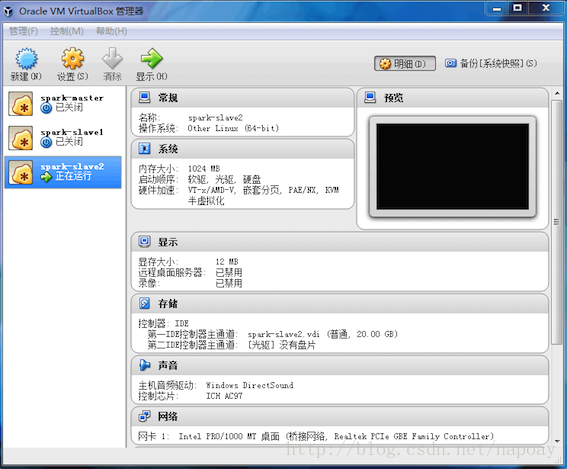Select spark-slave1 in the VM list

[x=63, y=138]
